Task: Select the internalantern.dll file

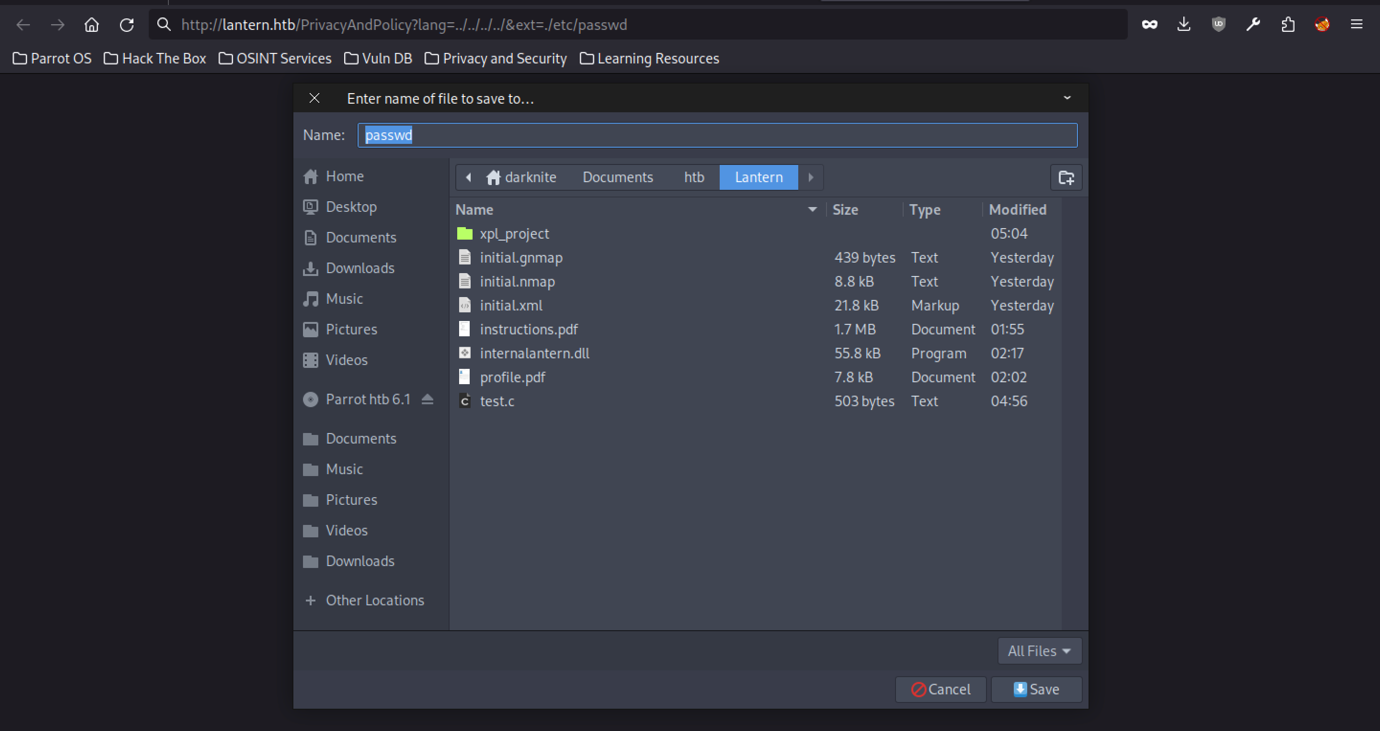Action: pos(534,353)
